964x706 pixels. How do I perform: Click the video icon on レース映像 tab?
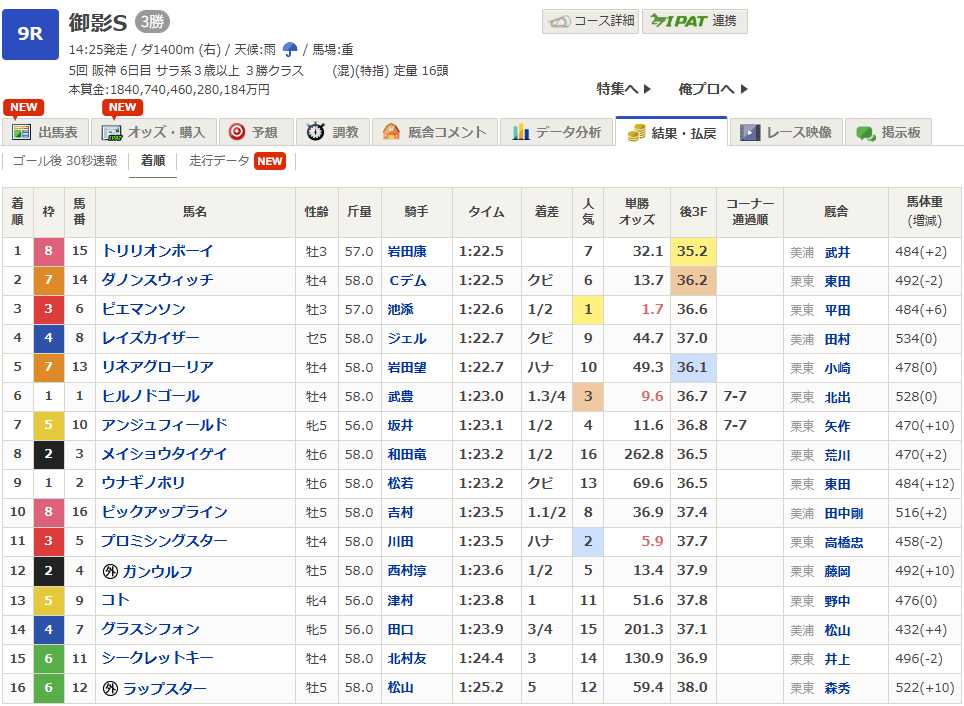tap(749, 132)
